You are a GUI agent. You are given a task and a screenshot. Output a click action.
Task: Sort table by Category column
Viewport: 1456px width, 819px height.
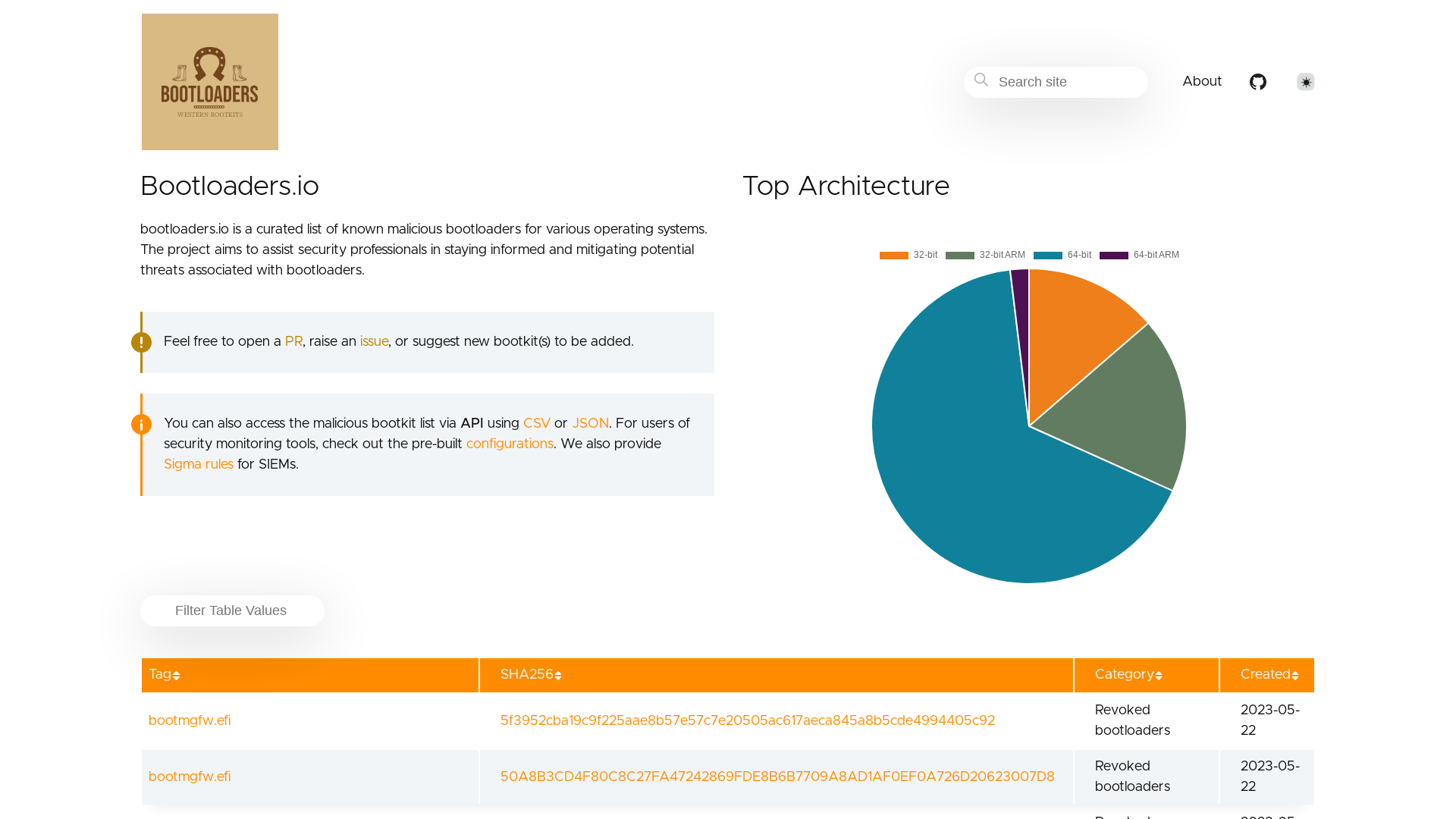(x=1147, y=675)
